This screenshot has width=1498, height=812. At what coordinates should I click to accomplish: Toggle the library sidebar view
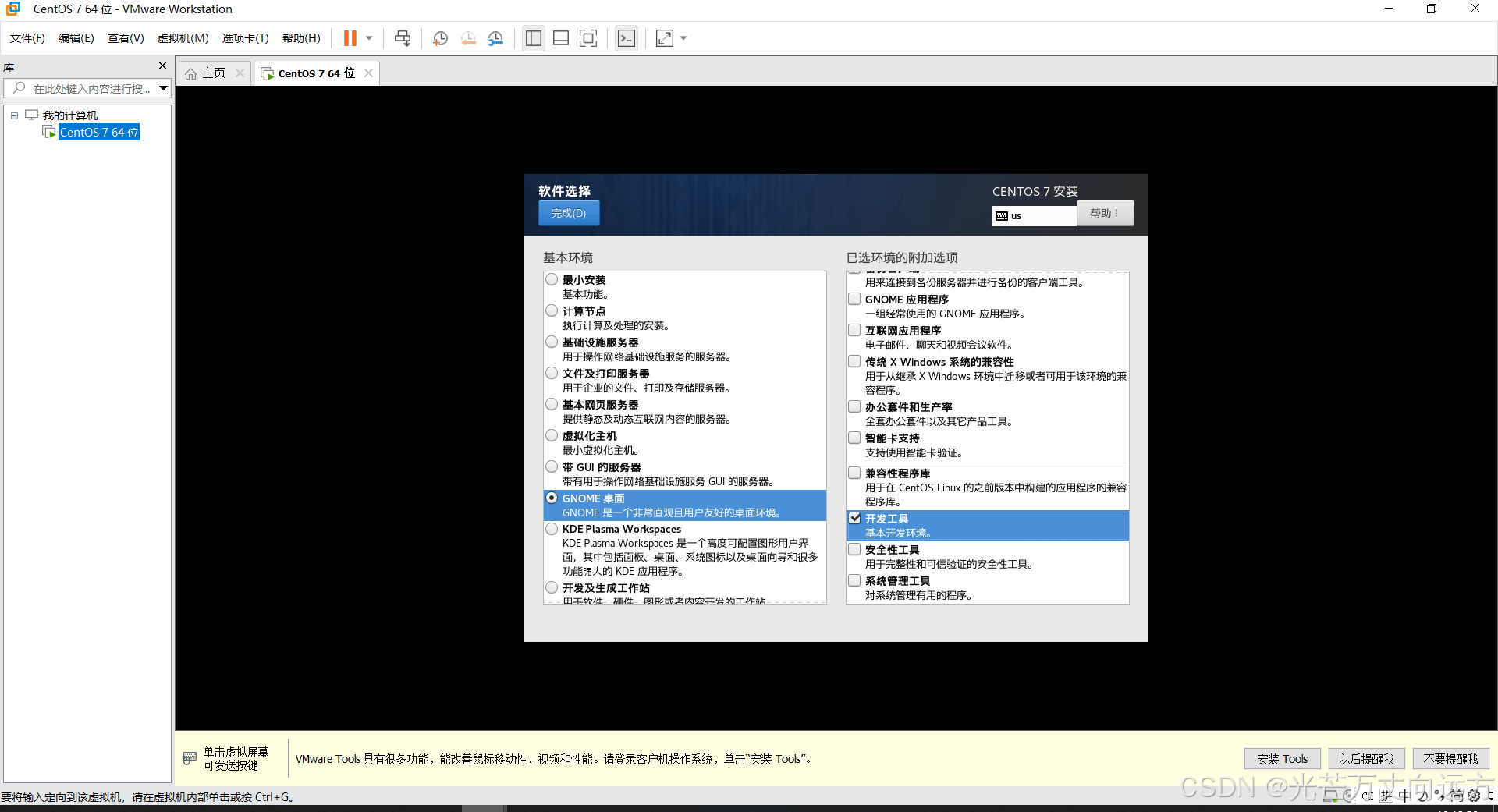click(534, 38)
